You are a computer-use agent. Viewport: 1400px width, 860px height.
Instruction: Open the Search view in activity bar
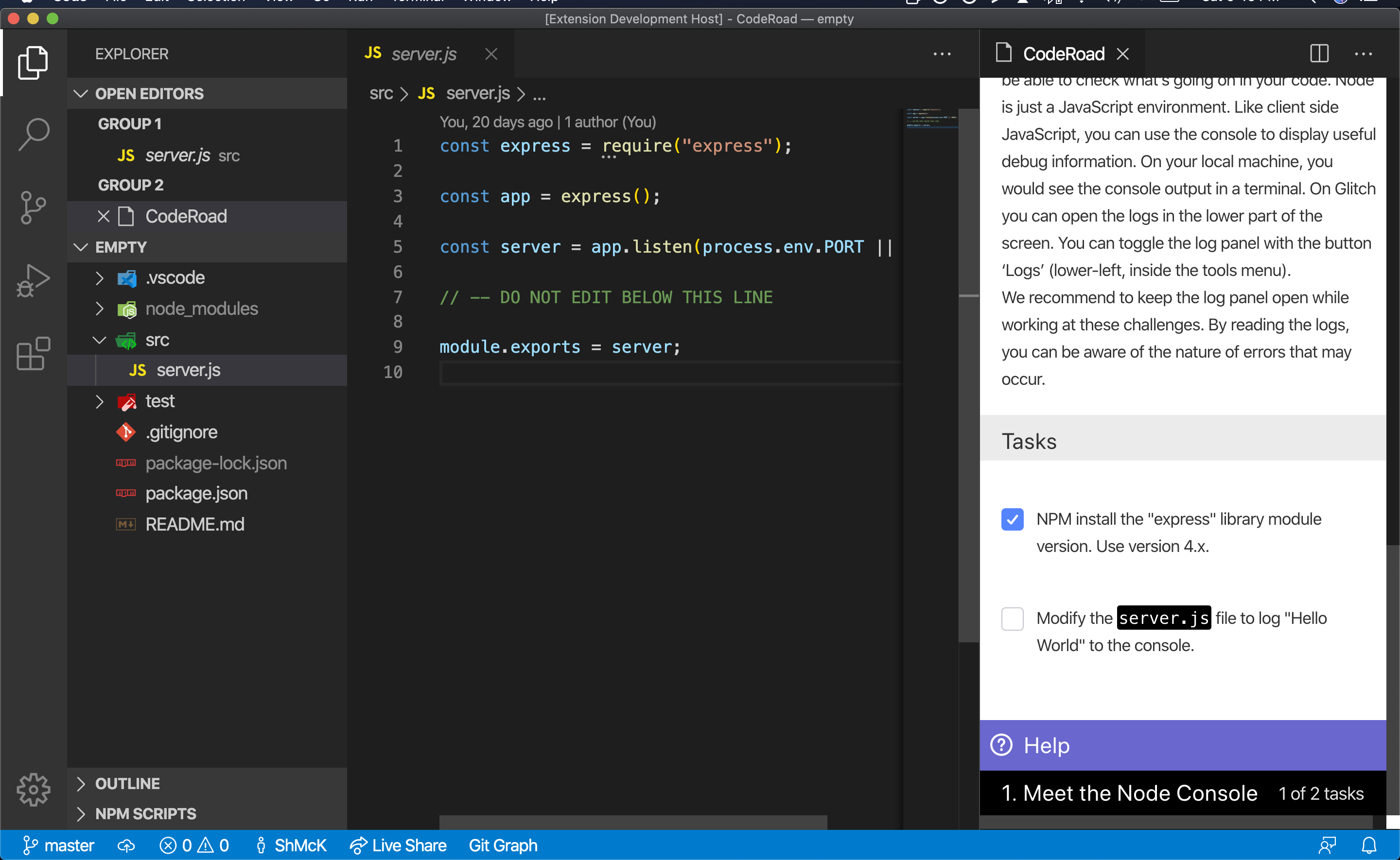[34, 135]
